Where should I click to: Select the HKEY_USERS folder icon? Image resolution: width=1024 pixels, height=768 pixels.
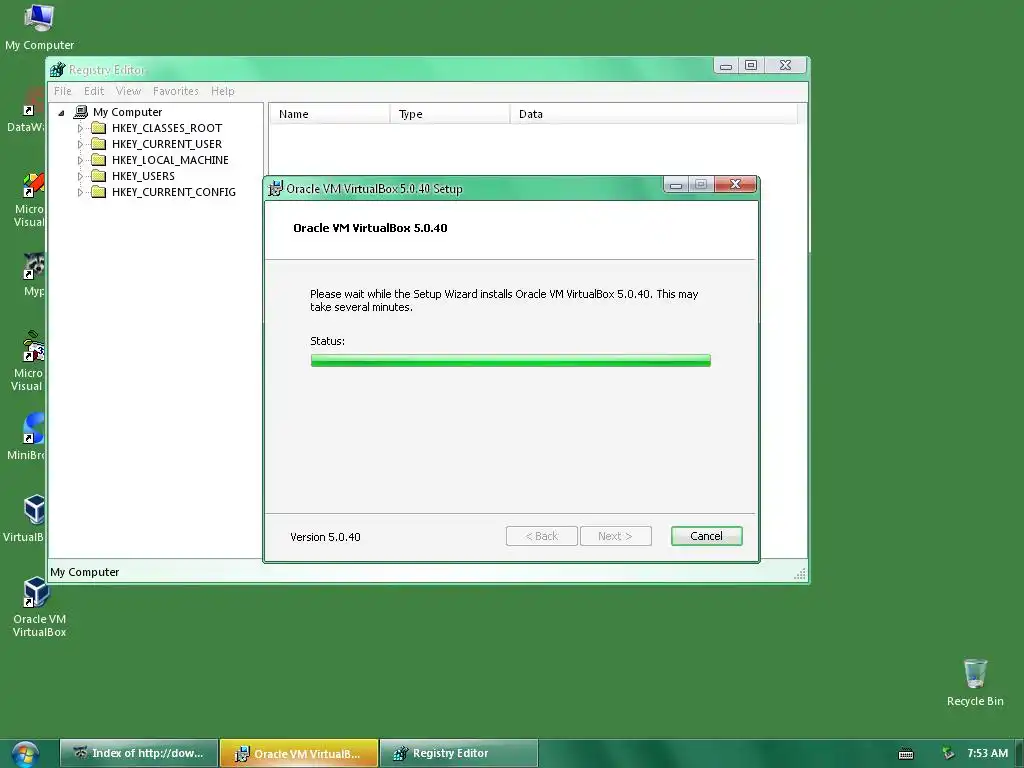coord(99,176)
